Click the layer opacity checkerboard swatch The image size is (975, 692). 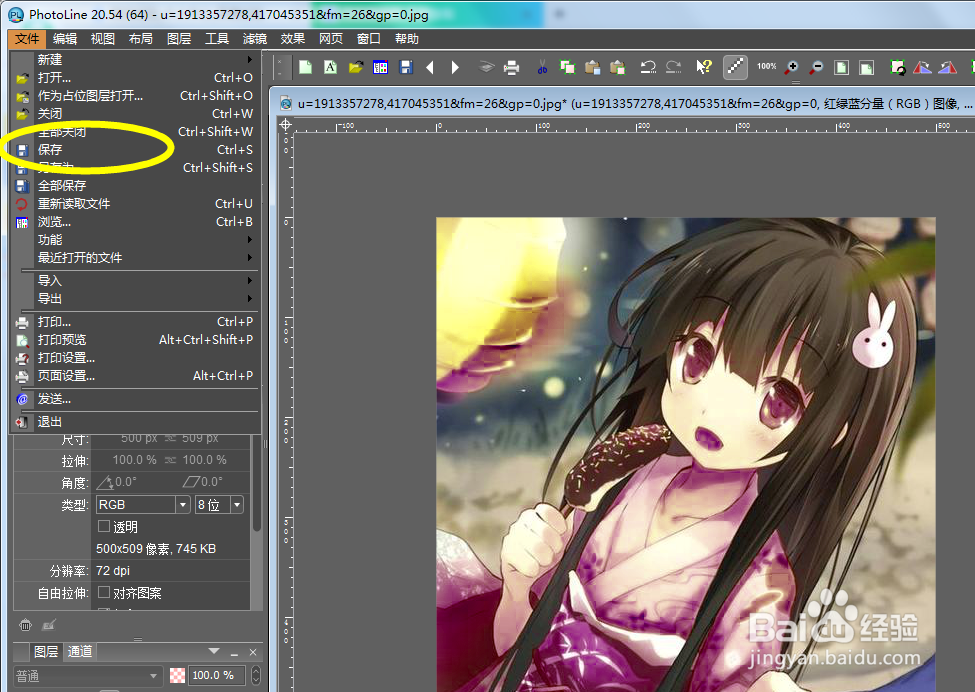coord(177,675)
